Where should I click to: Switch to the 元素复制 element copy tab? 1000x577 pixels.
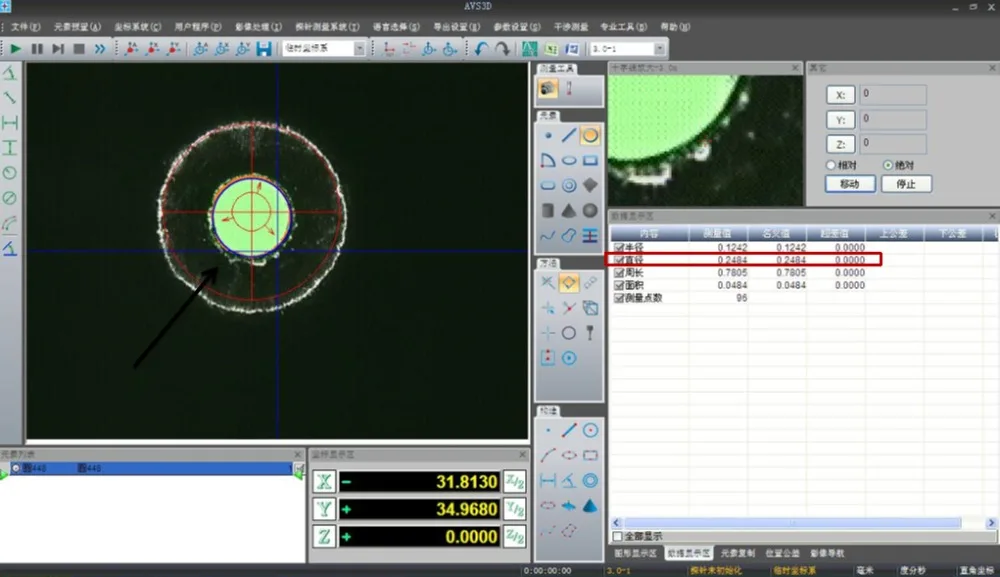tap(738, 553)
